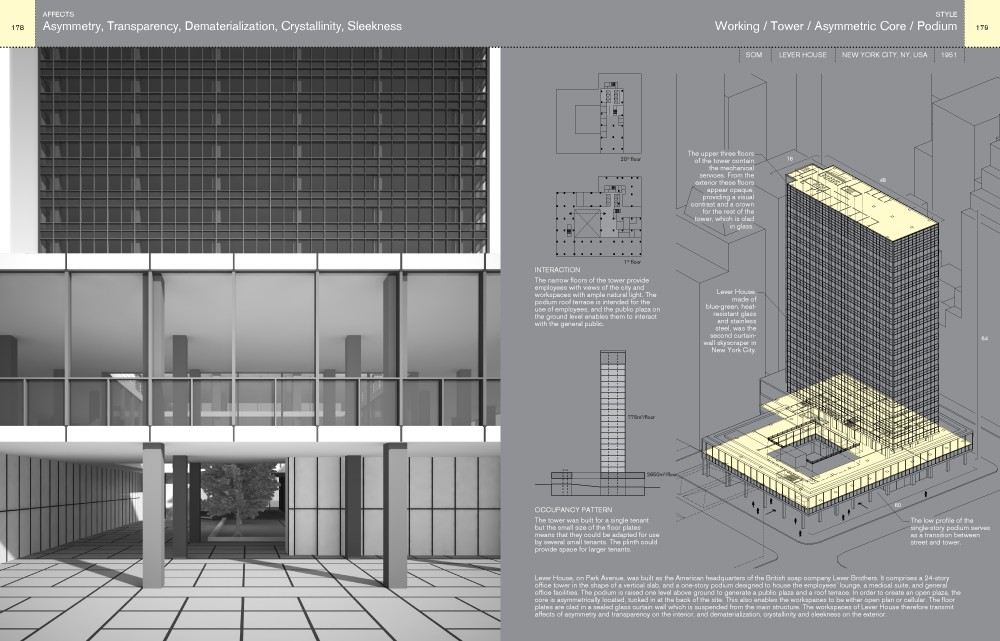This screenshot has height=641, width=1000.
Task: Click the Working / Tower / Asymmetric Core / Podium title
Action: tap(837, 27)
